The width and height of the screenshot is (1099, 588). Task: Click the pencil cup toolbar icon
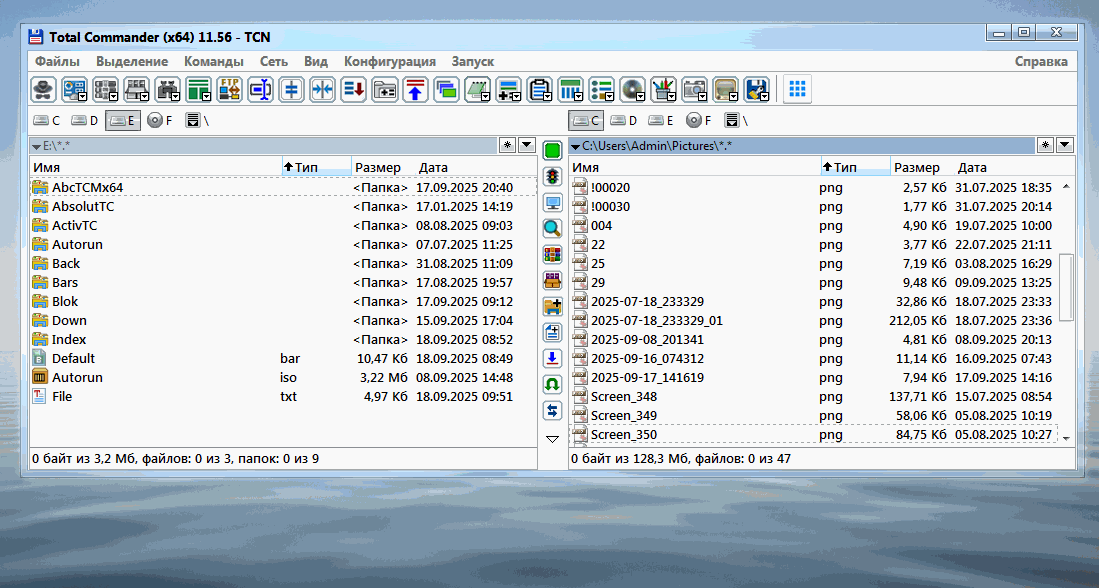click(x=662, y=90)
